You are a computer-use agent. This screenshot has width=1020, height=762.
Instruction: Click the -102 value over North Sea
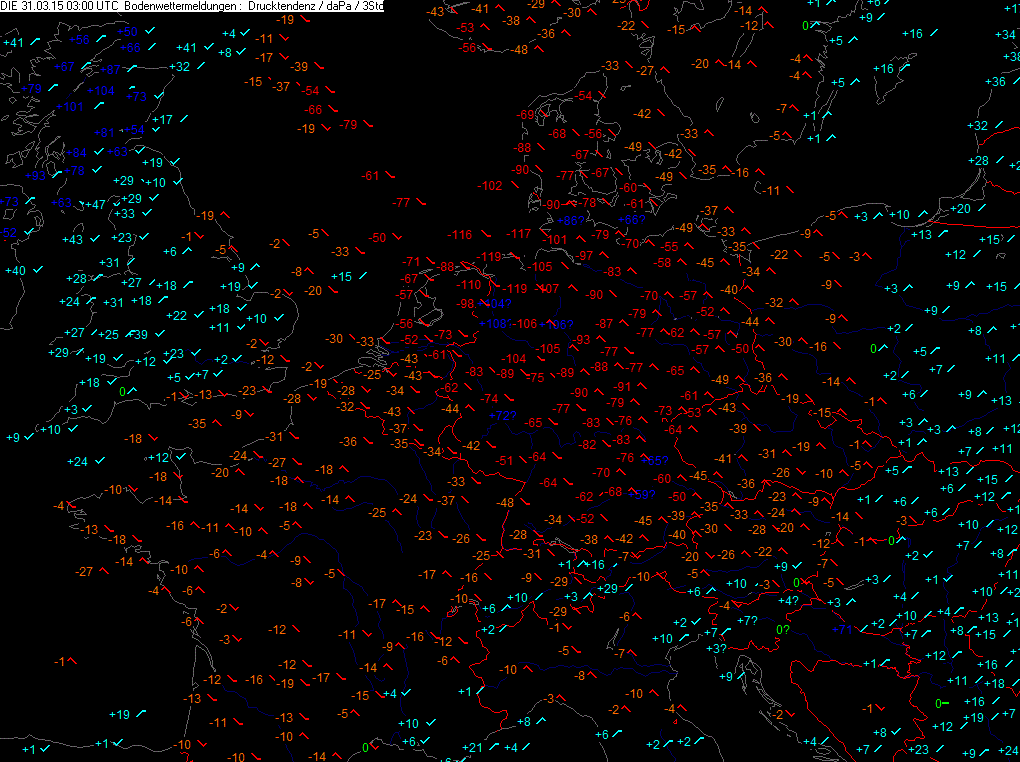490,186
